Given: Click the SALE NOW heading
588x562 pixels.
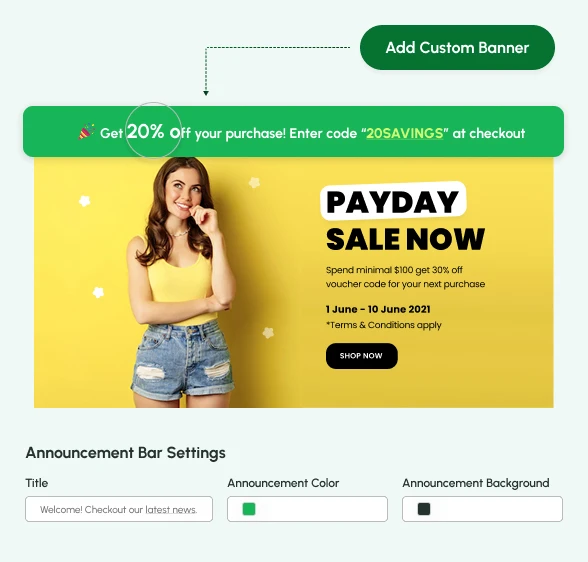Looking at the screenshot, I should [x=405, y=239].
